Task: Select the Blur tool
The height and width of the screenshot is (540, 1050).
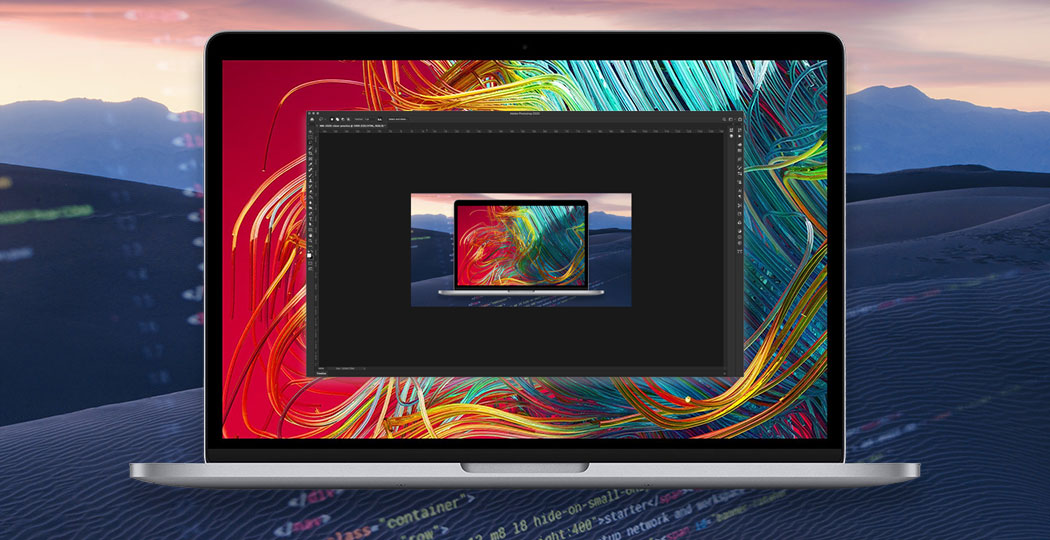Action: click(310, 203)
